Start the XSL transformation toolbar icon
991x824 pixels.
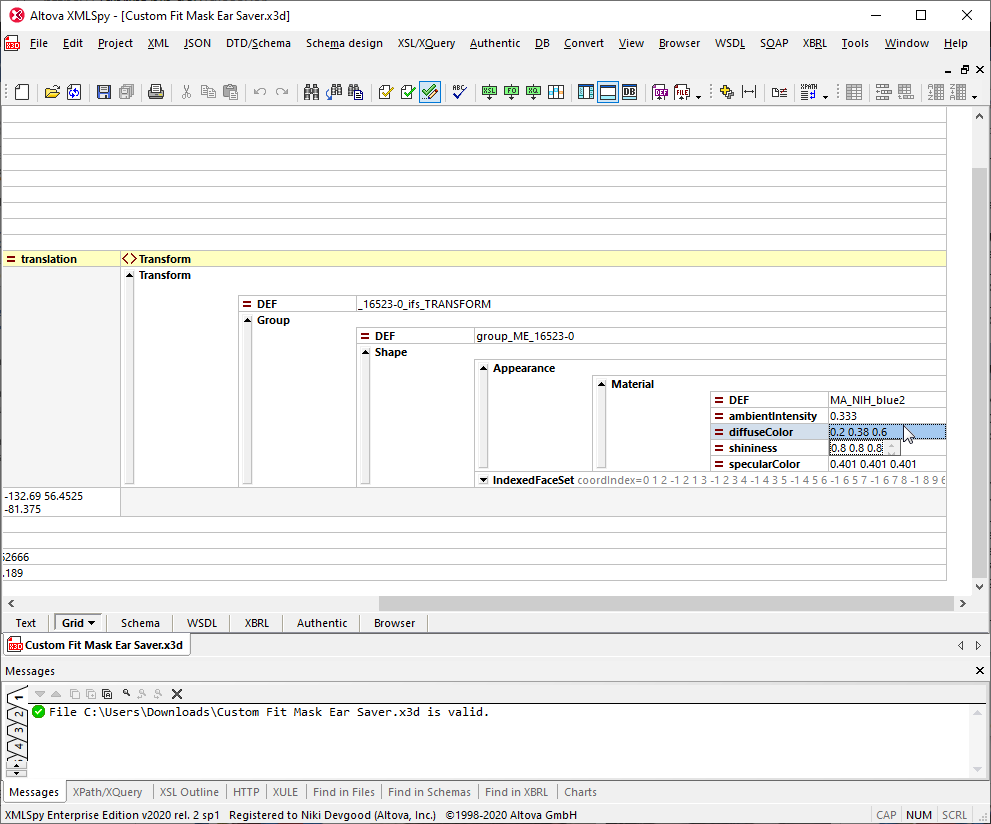[488, 91]
